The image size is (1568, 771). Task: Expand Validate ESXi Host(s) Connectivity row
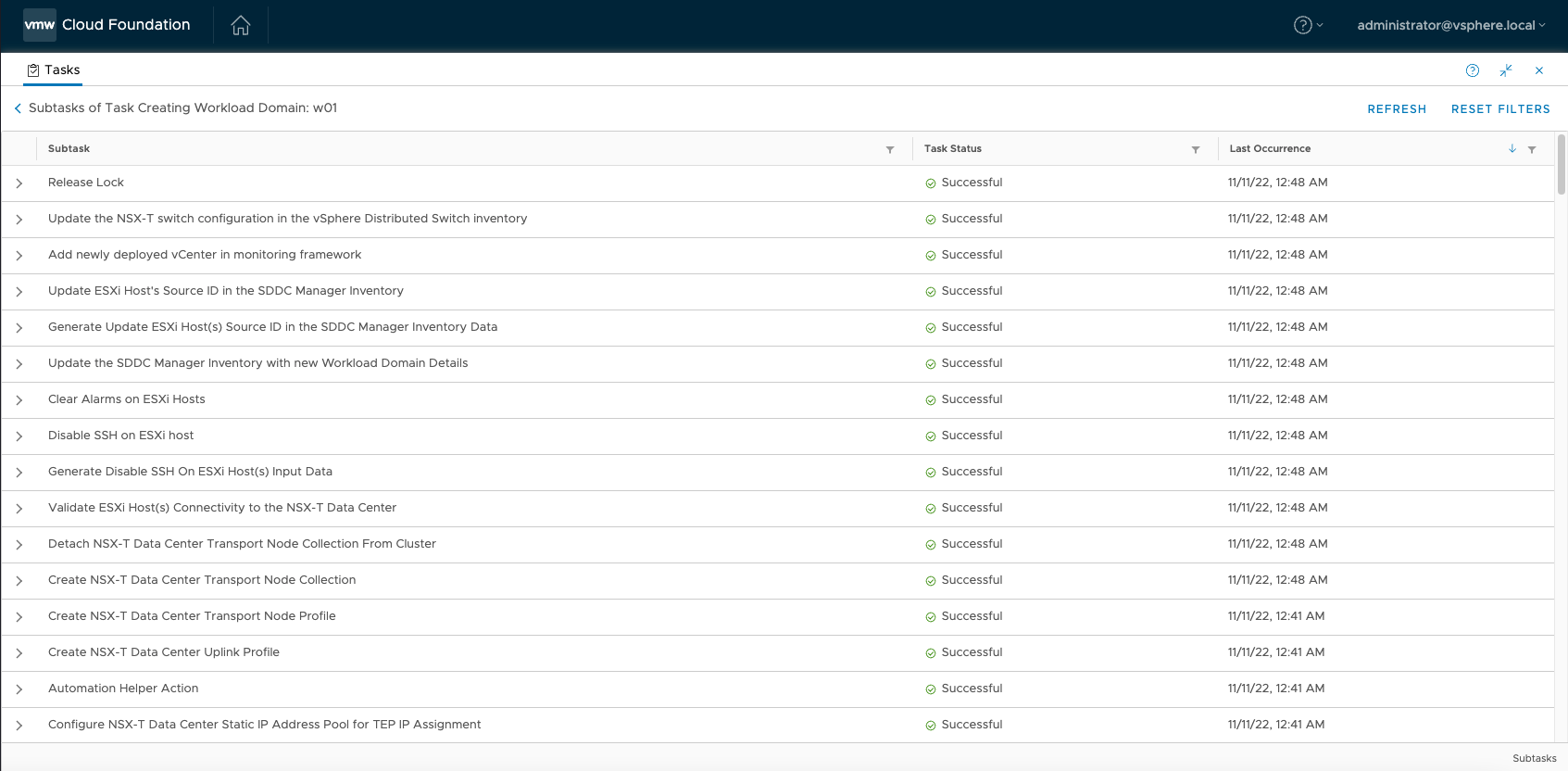(19, 509)
